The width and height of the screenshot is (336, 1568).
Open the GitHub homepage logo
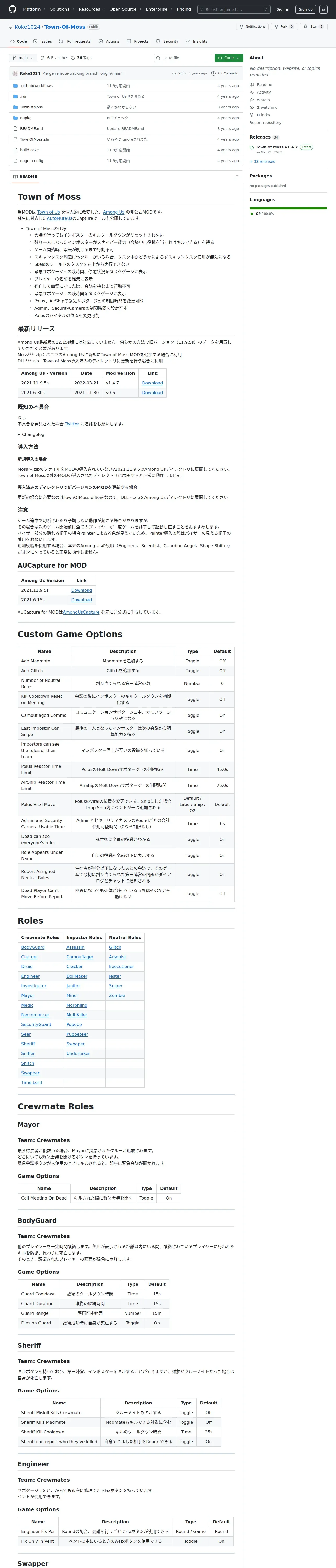tap(13, 9)
